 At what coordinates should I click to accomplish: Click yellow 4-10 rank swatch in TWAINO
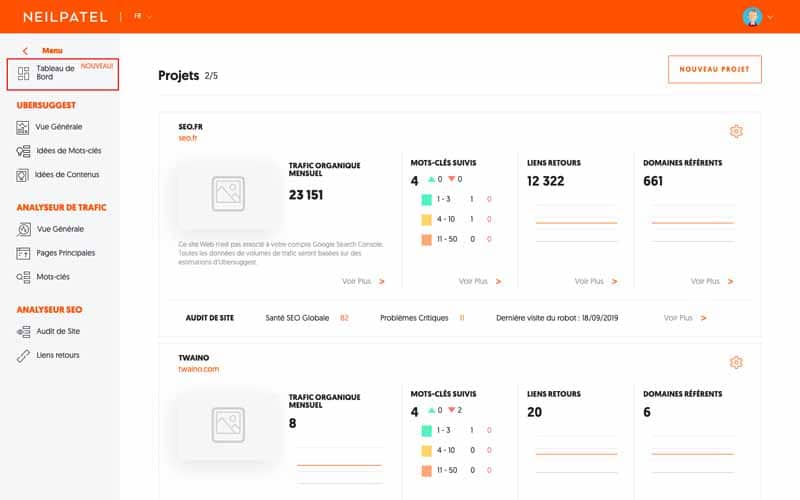(427, 451)
